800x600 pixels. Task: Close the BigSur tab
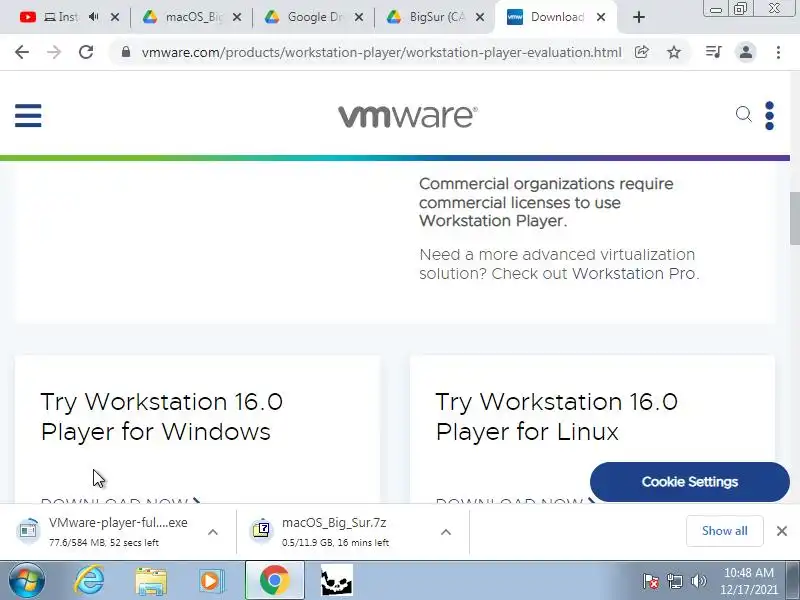coord(480,17)
